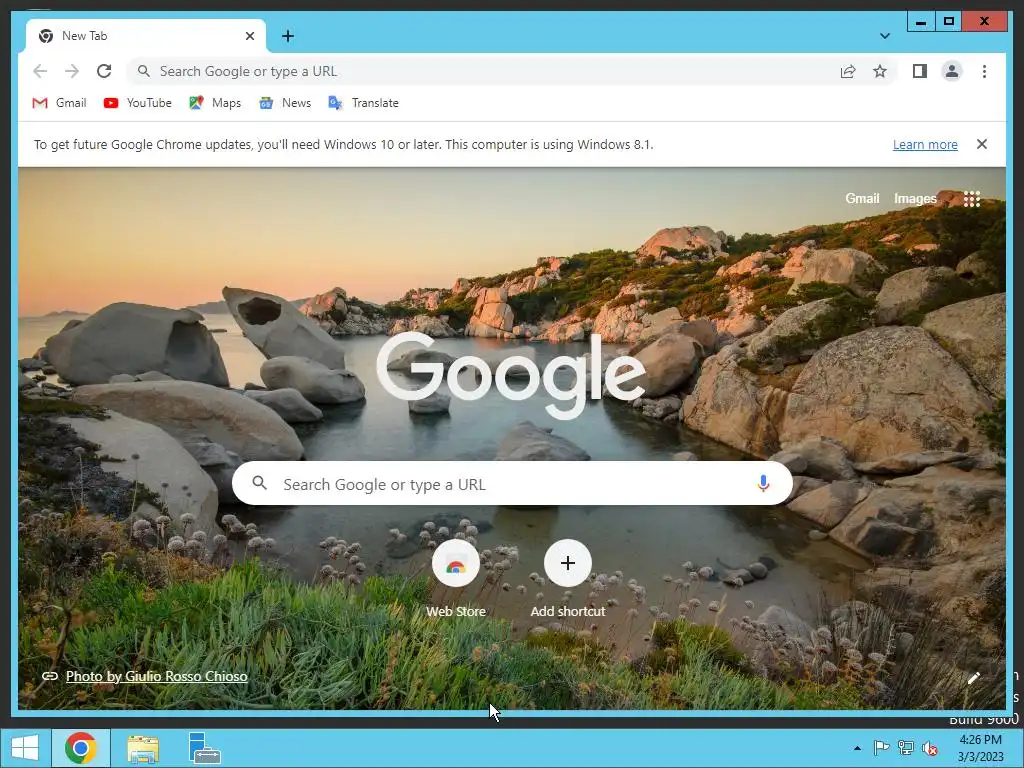Click the muted speaker tray icon
The image size is (1024, 768).
click(929, 748)
